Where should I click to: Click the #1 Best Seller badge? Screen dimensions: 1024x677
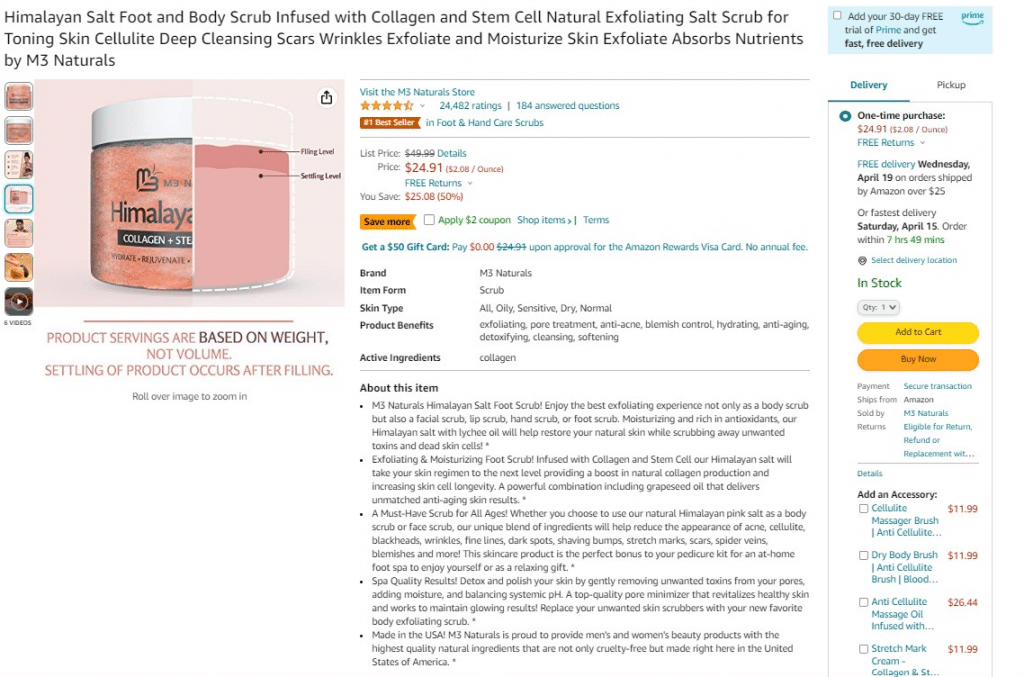click(x=390, y=123)
